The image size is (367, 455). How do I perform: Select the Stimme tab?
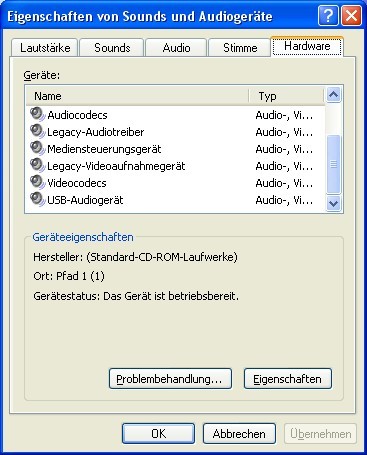point(240,48)
